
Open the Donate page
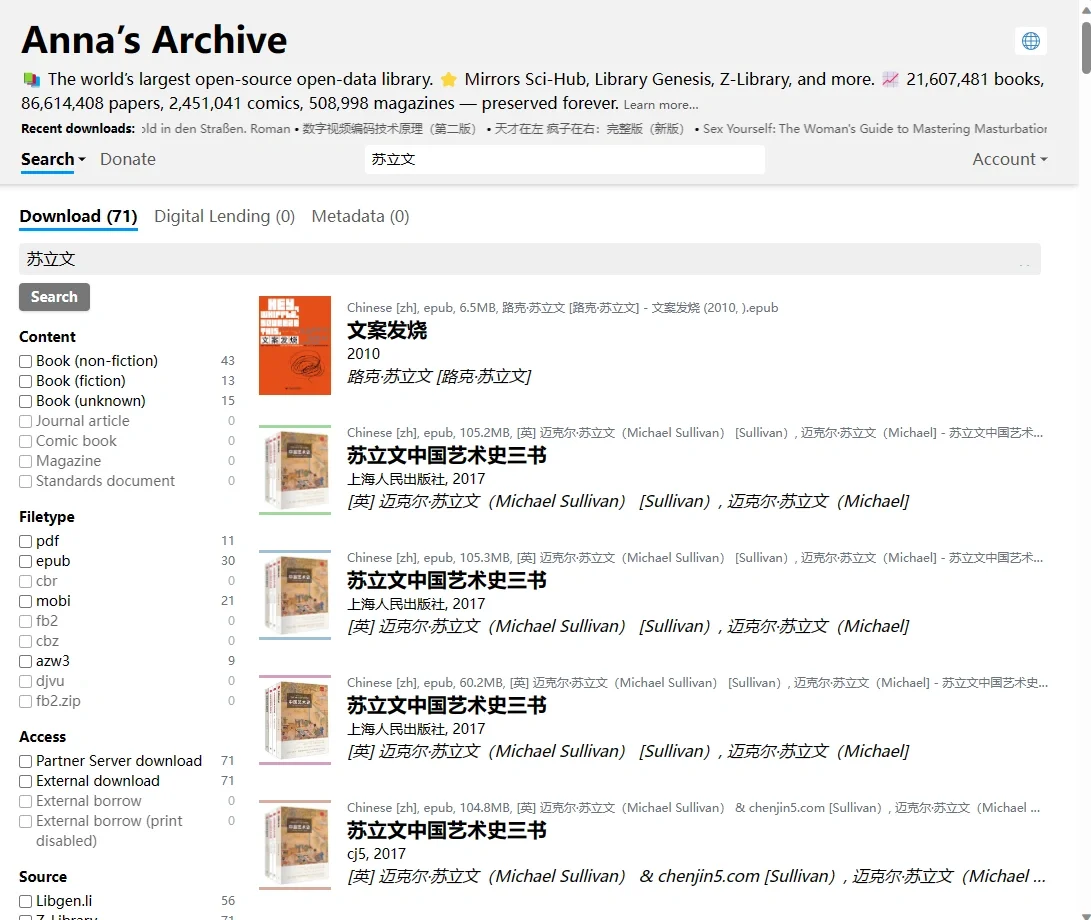click(x=128, y=159)
